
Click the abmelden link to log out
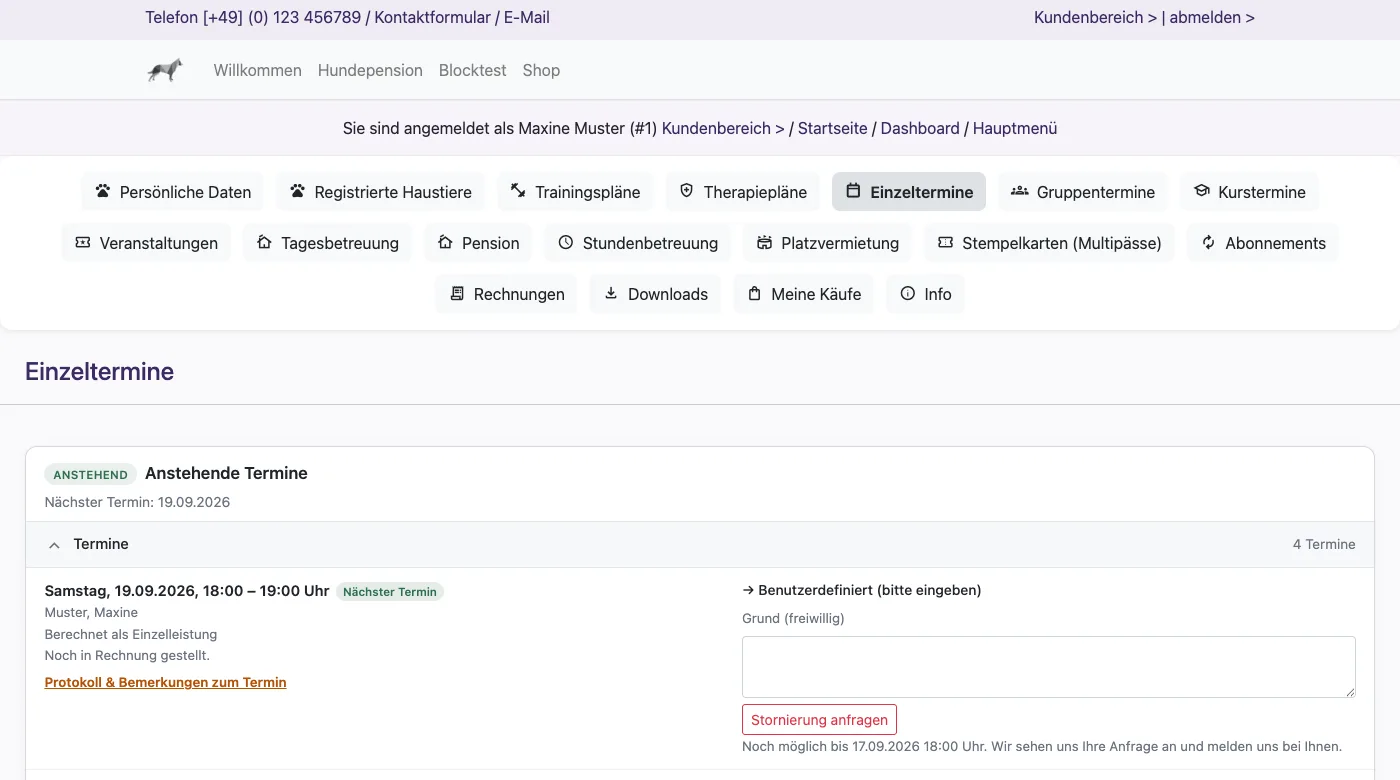click(1212, 17)
